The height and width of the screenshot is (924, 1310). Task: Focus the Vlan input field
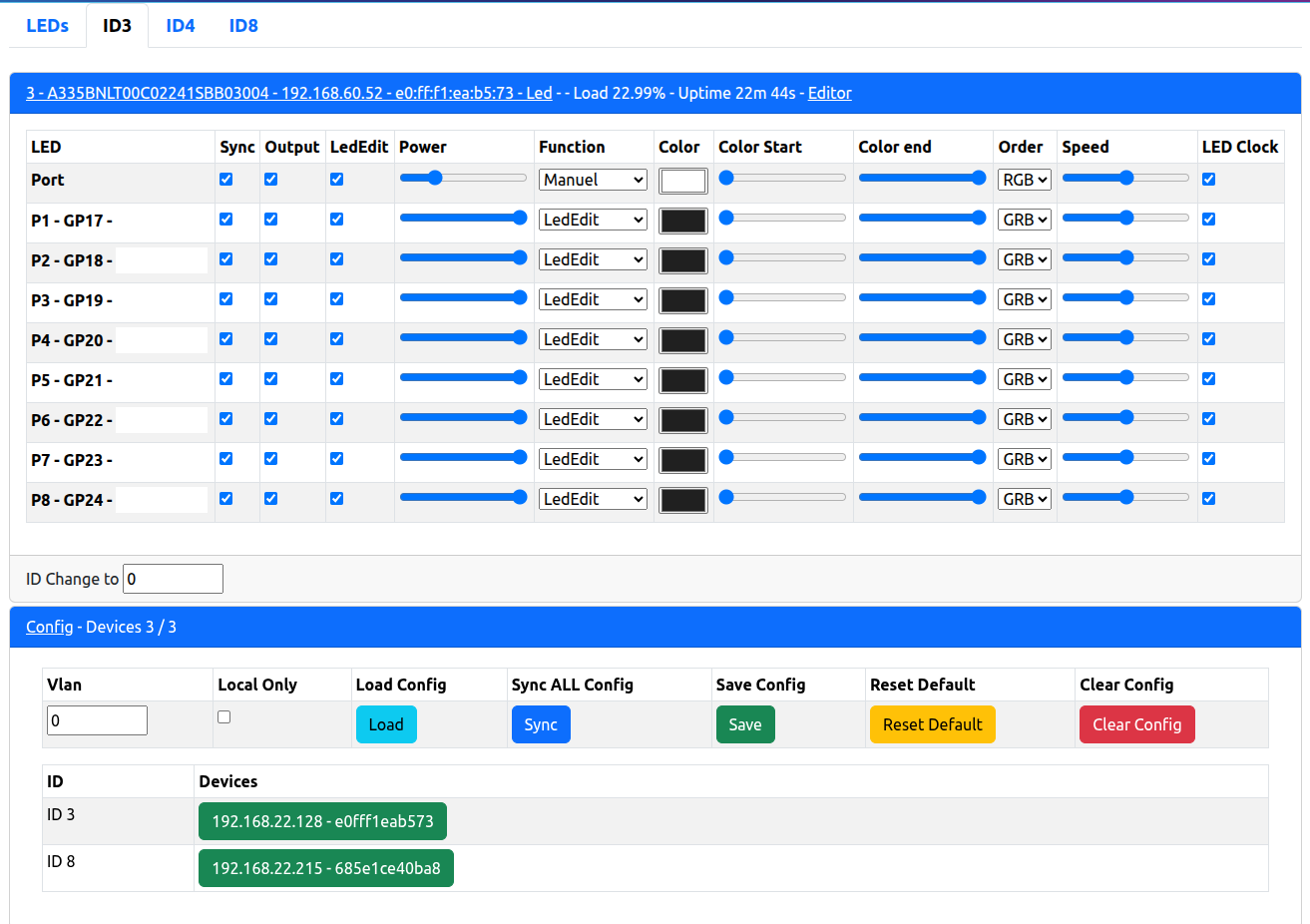97,720
